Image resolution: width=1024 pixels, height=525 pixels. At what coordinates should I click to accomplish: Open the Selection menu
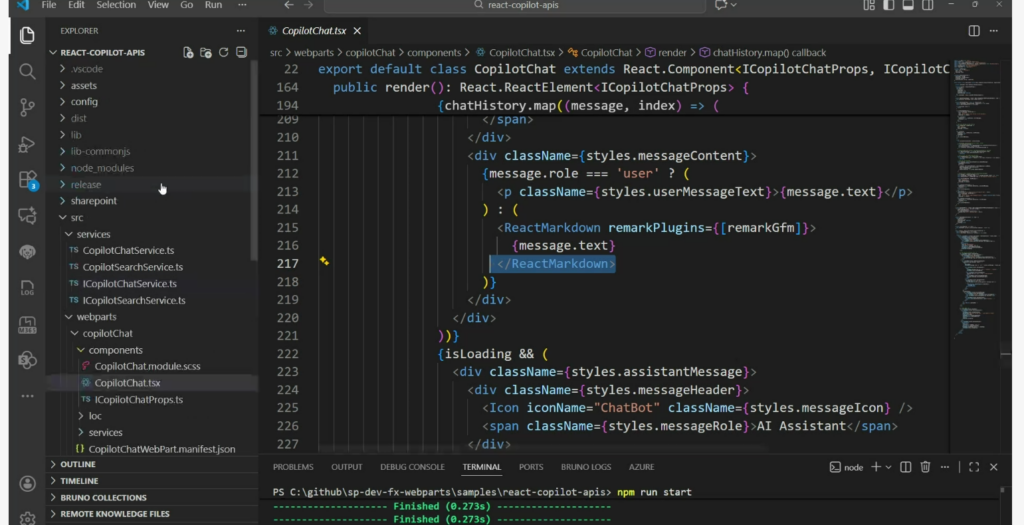pos(116,5)
